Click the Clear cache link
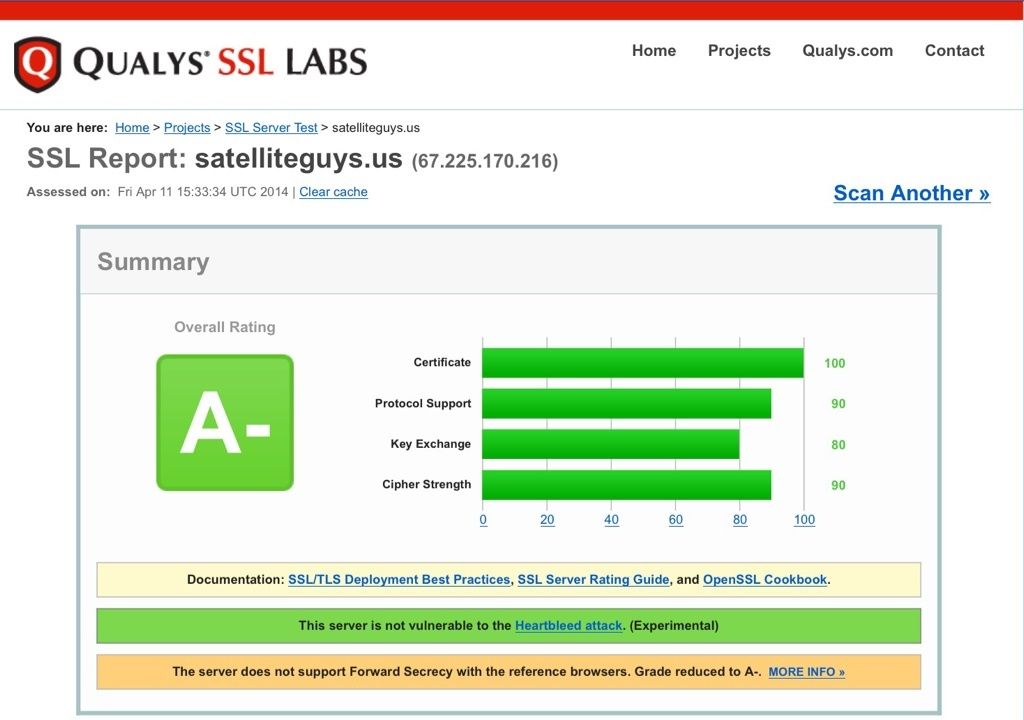The width and height of the screenshot is (1024, 720). click(333, 191)
